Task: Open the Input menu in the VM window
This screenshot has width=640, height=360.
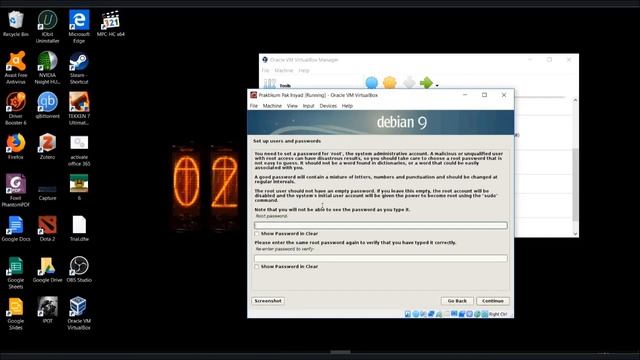Action: point(309,106)
